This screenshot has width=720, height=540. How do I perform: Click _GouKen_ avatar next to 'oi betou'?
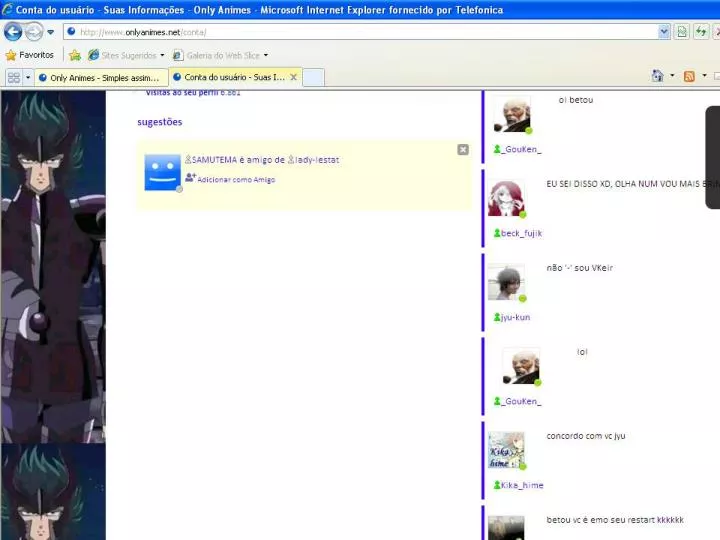[512, 114]
